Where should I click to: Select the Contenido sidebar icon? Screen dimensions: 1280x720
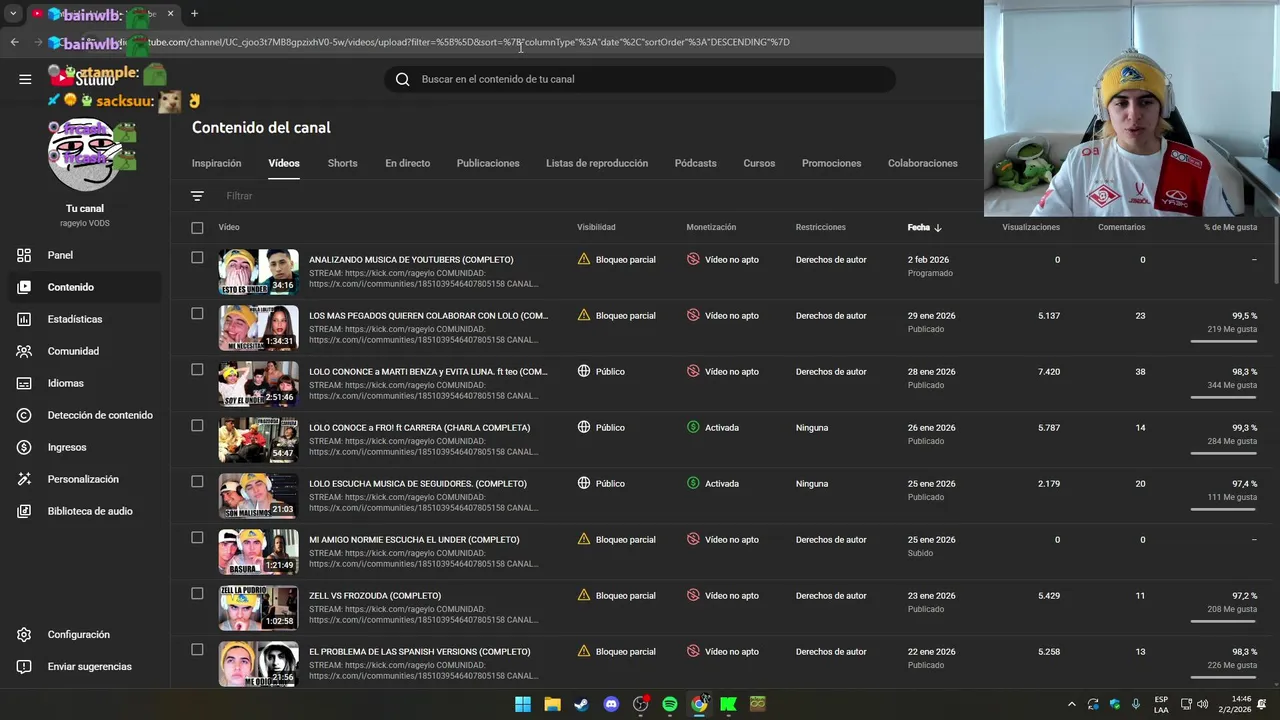pos(24,287)
